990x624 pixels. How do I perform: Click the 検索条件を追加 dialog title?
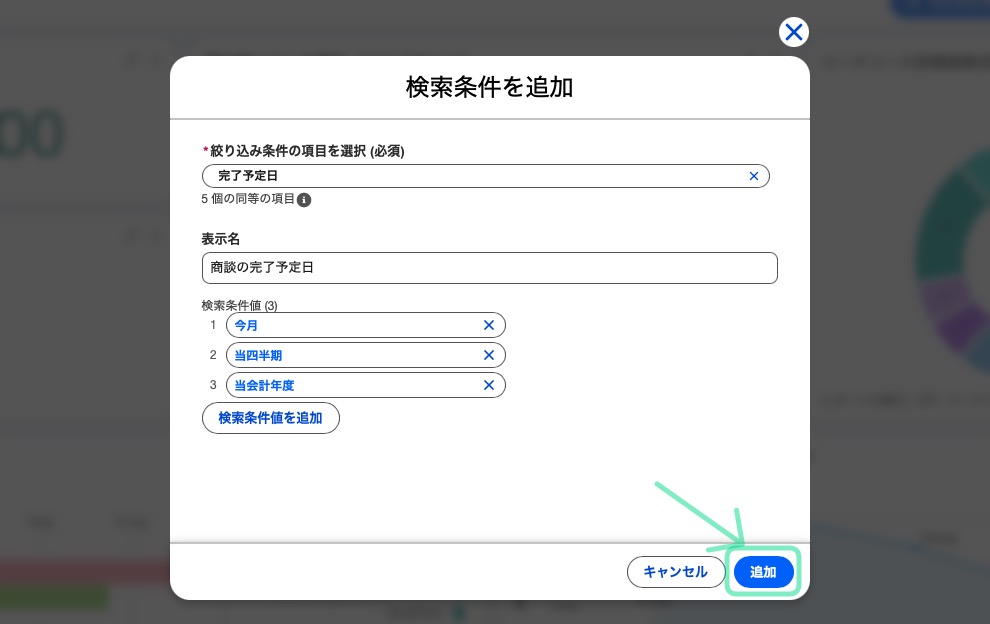[489, 87]
